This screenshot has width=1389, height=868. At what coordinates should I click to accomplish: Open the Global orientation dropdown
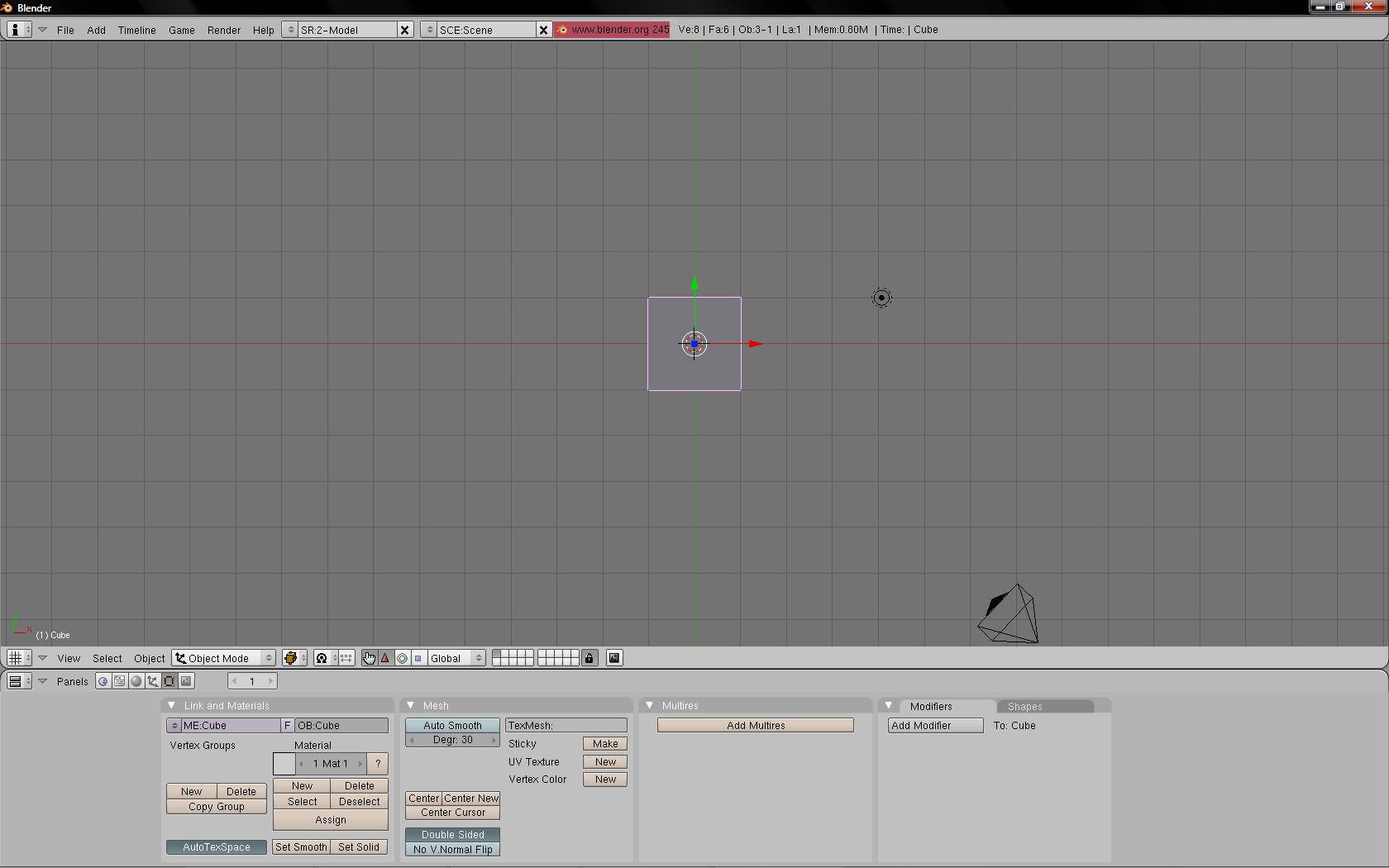click(456, 658)
